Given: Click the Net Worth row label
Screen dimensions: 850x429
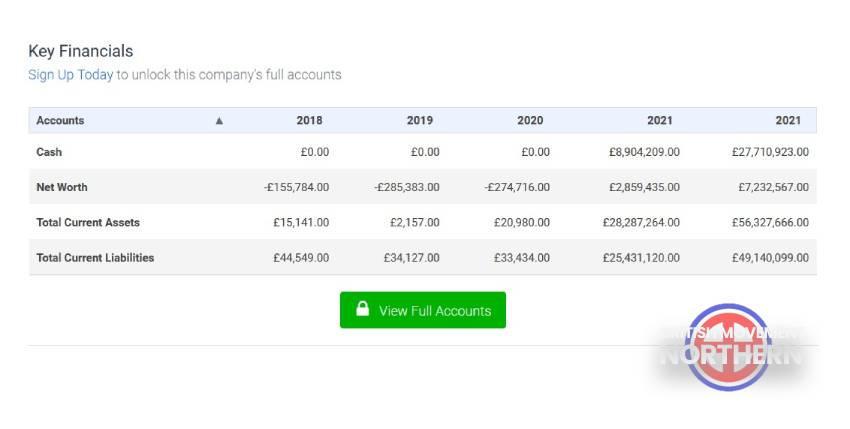Looking at the screenshot, I should coord(62,187).
